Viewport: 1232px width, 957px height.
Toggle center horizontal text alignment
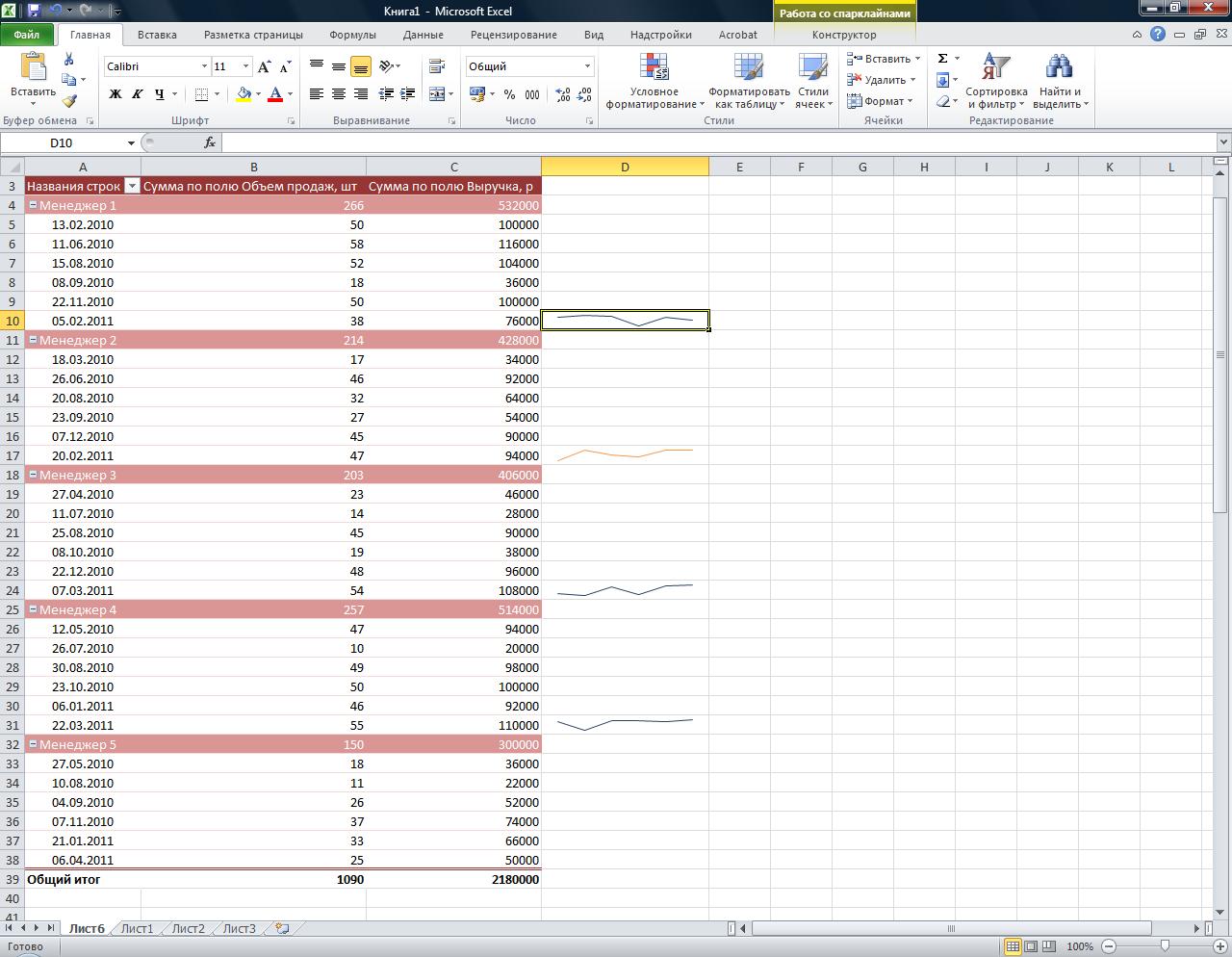(339, 93)
